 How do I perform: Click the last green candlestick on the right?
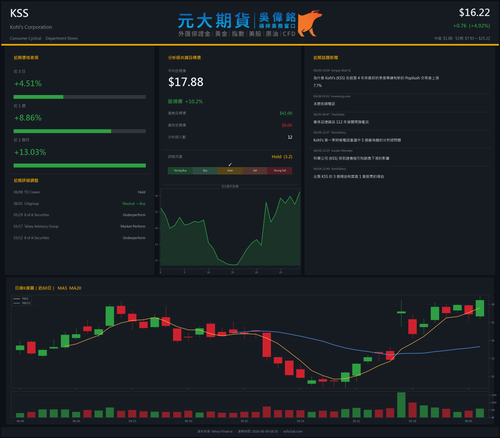pyautogui.click(x=480, y=308)
